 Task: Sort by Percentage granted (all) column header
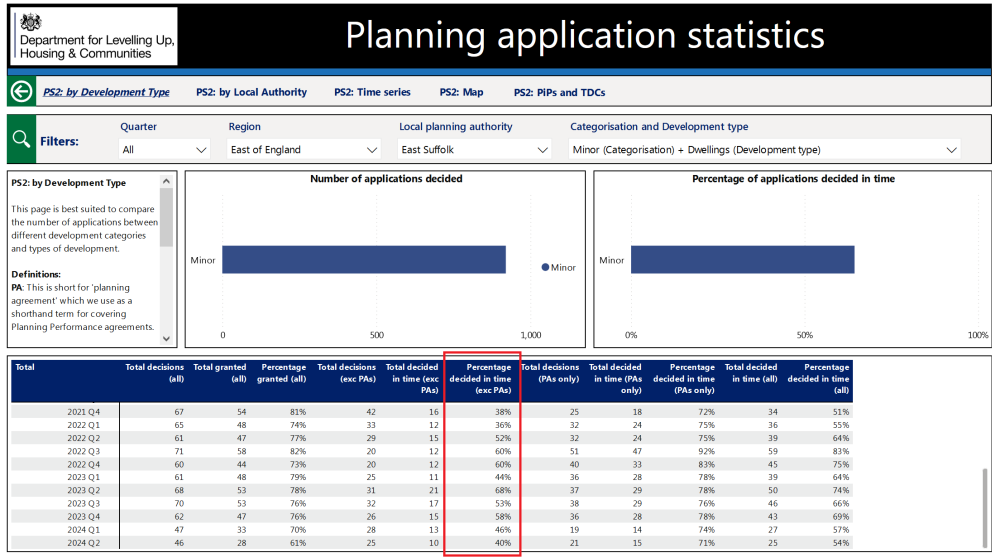tap(281, 372)
